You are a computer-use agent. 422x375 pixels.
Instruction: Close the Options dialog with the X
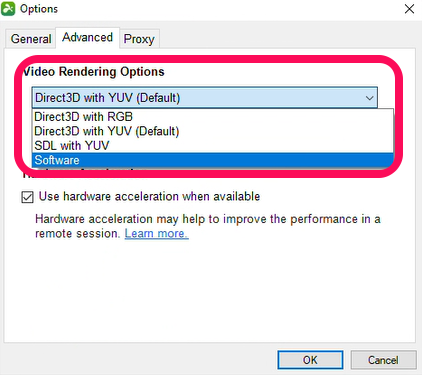coord(409,9)
